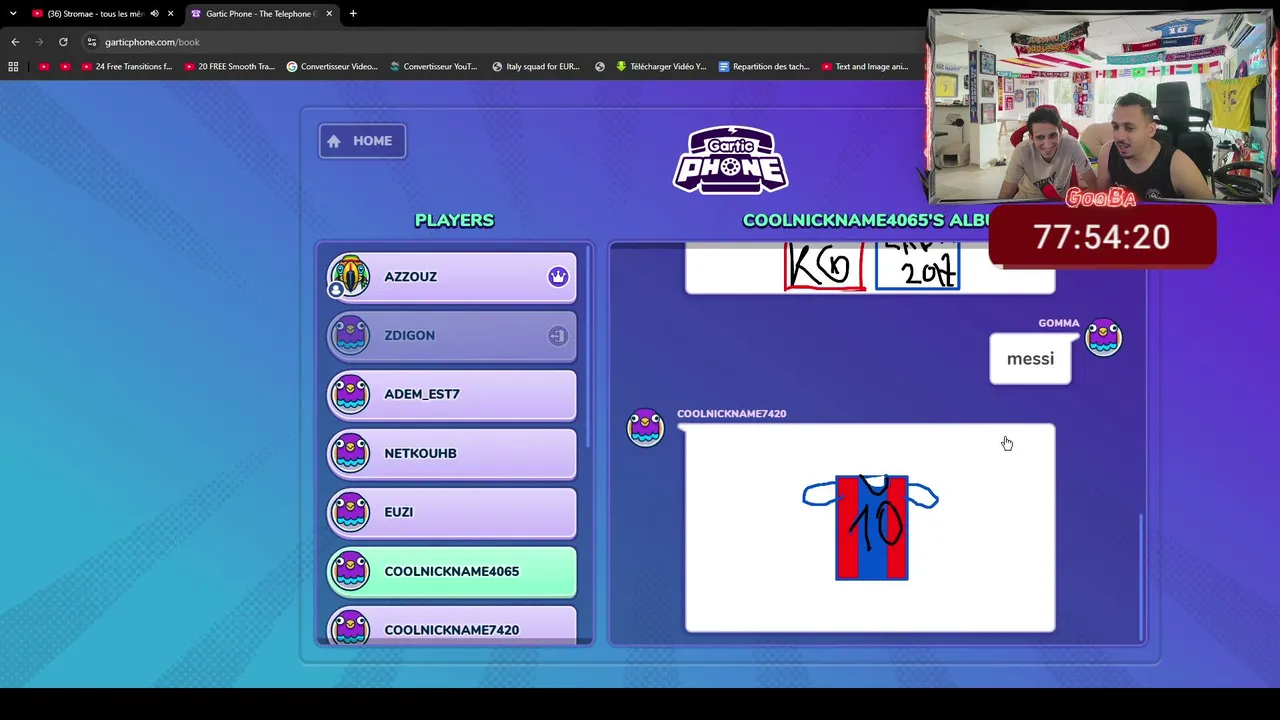
Task: Click AZZOUZ's beetle avatar
Action: pos(350,276)
